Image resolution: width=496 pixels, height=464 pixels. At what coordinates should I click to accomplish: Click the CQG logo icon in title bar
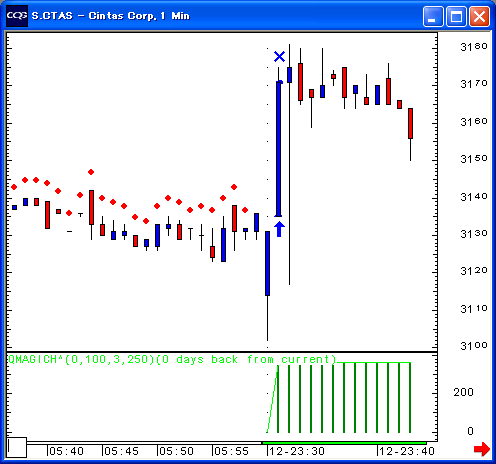coord(16,16)
